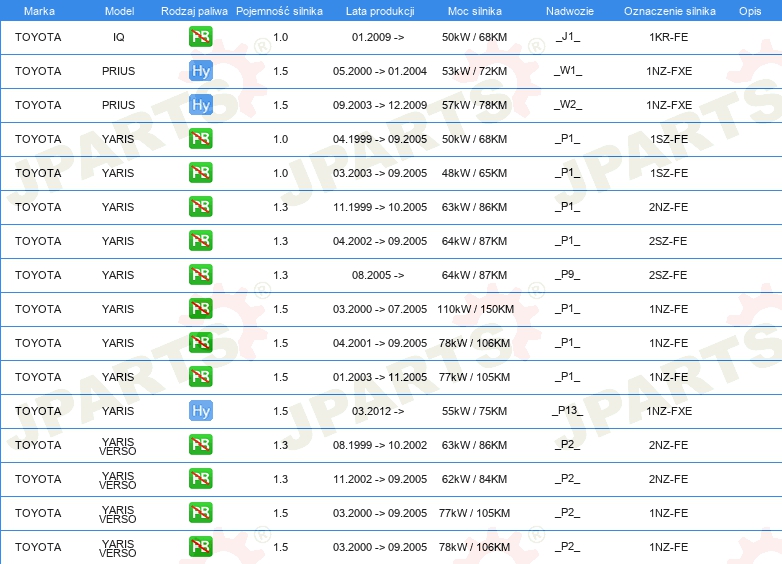Select power value 57kW / 78KM

[x=474, y=105]
